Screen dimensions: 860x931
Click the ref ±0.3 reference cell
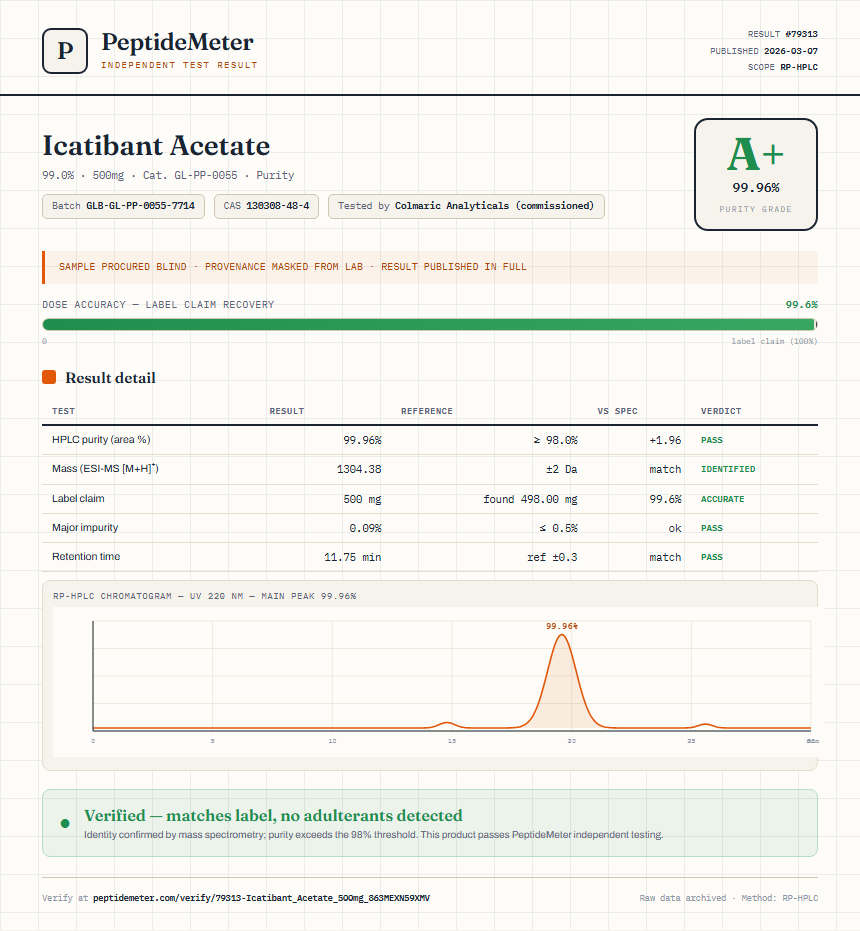pyautogui.click(x=552, y=557)
